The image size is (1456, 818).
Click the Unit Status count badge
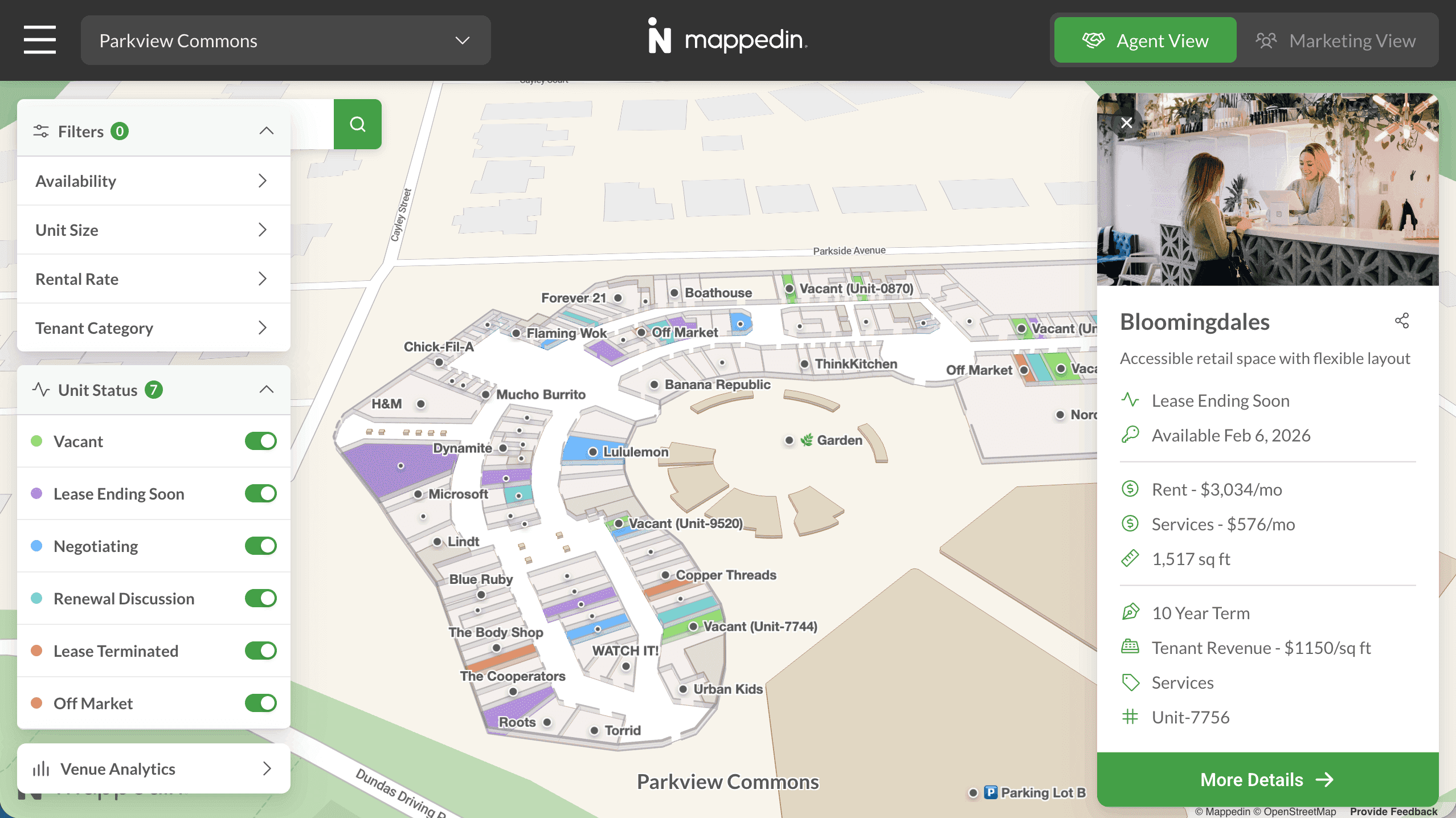tap(154, 390)
